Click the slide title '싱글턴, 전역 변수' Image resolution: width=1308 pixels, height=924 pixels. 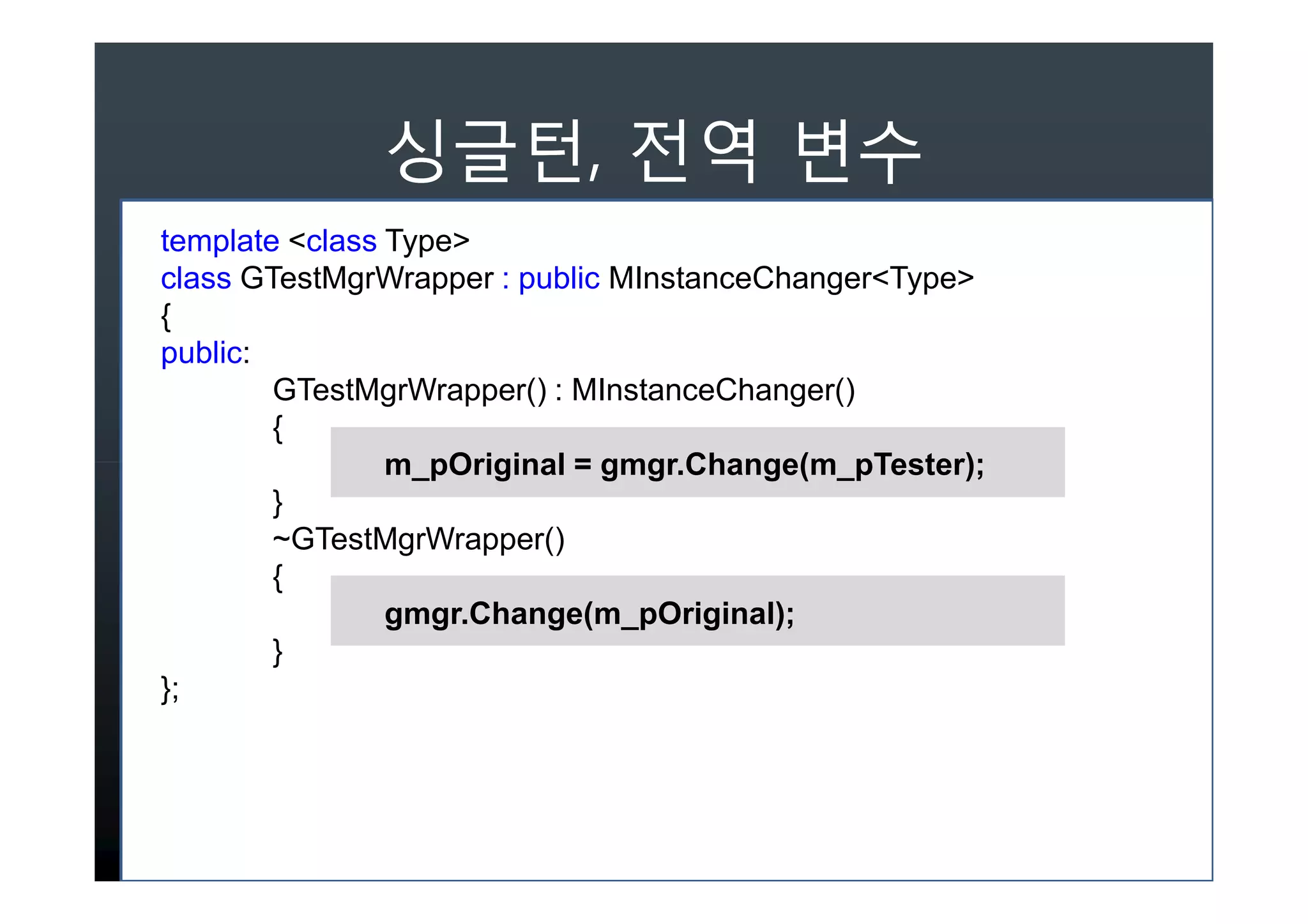point(654,151)
